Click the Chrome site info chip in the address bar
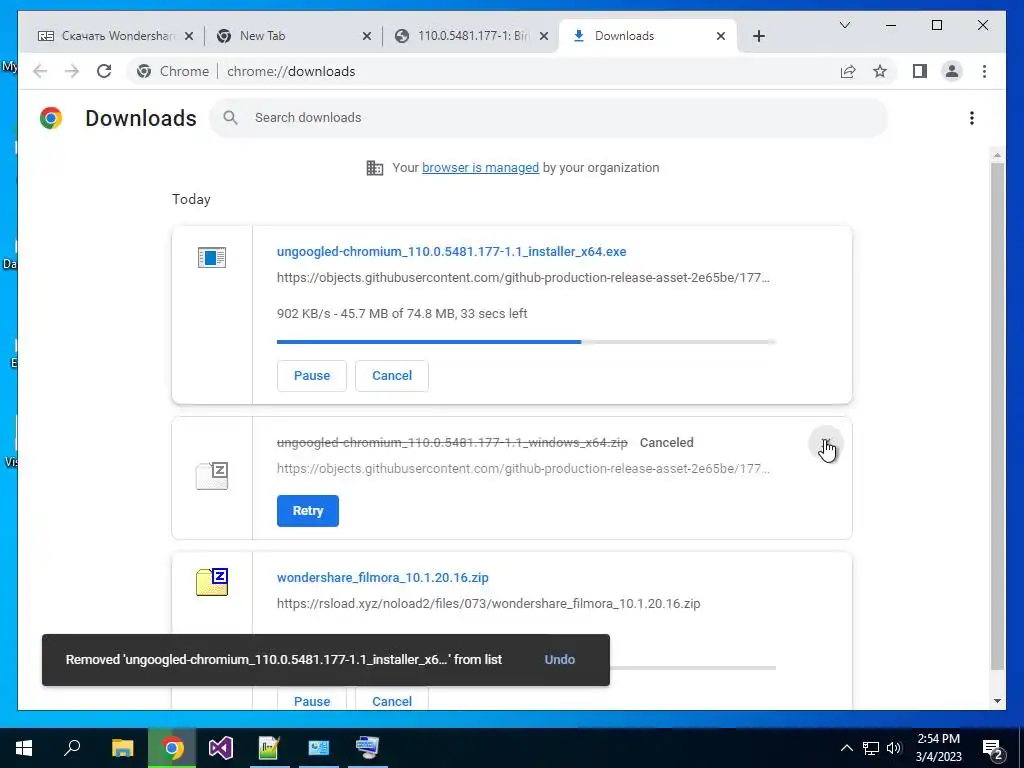 172,71
